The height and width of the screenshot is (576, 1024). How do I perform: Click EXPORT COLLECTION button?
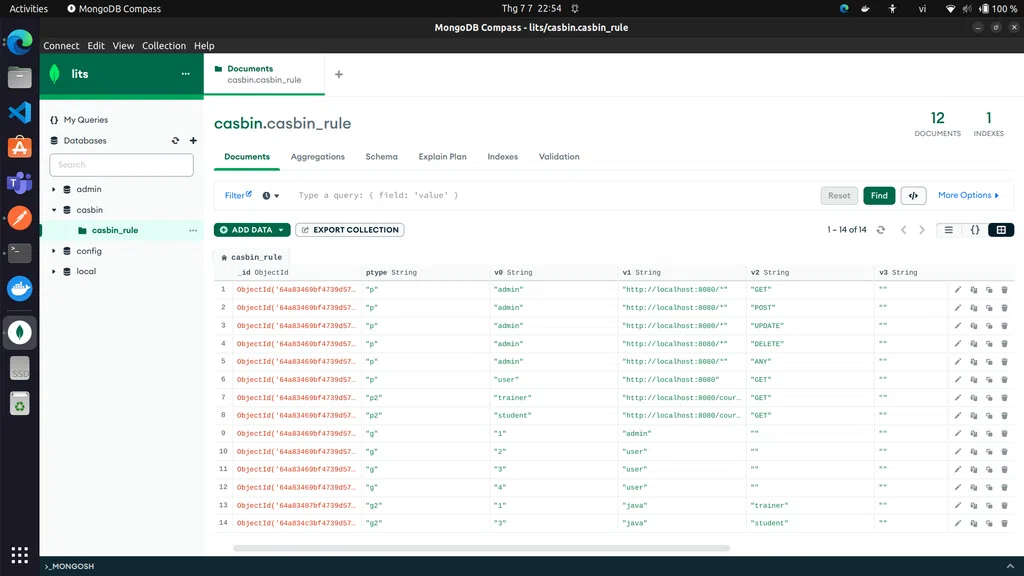pos(349,230)
